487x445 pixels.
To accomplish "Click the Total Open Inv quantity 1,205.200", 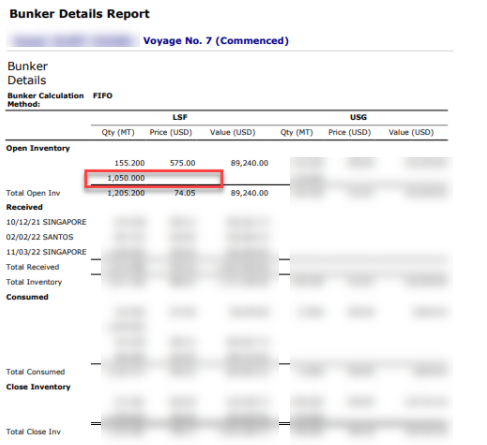I will click(x=126, y=193).
